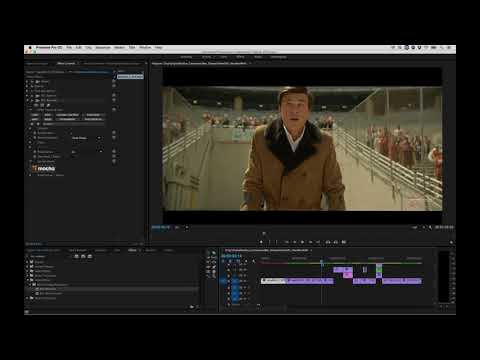
Task: Click the Extract button
Action: pyautogui.click(x=336, y=242)
